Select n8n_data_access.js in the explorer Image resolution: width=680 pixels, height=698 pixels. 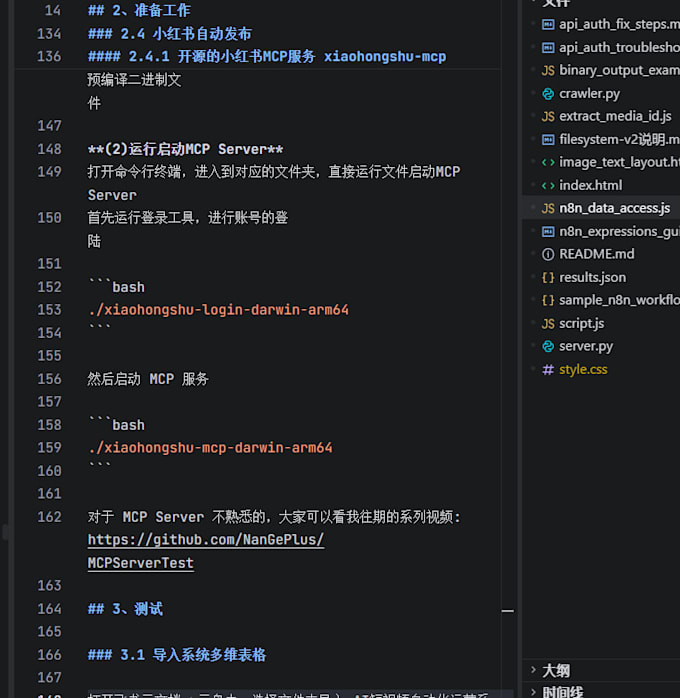click(x=615, y=208)
